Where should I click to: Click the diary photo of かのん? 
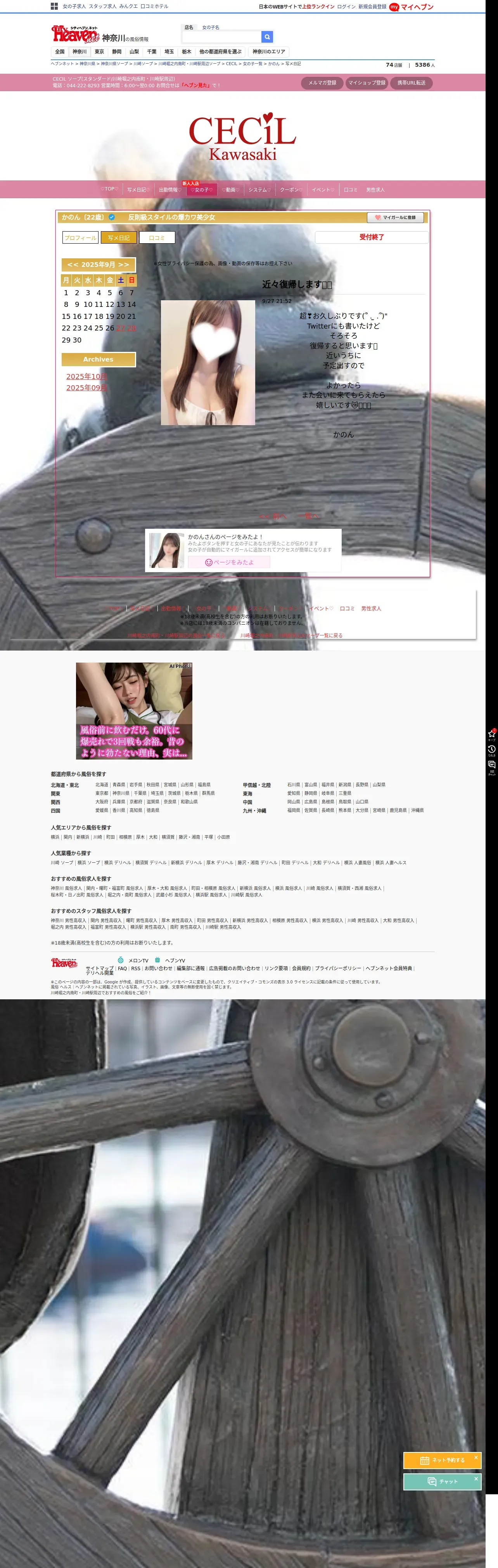click(x=207, y=363)
